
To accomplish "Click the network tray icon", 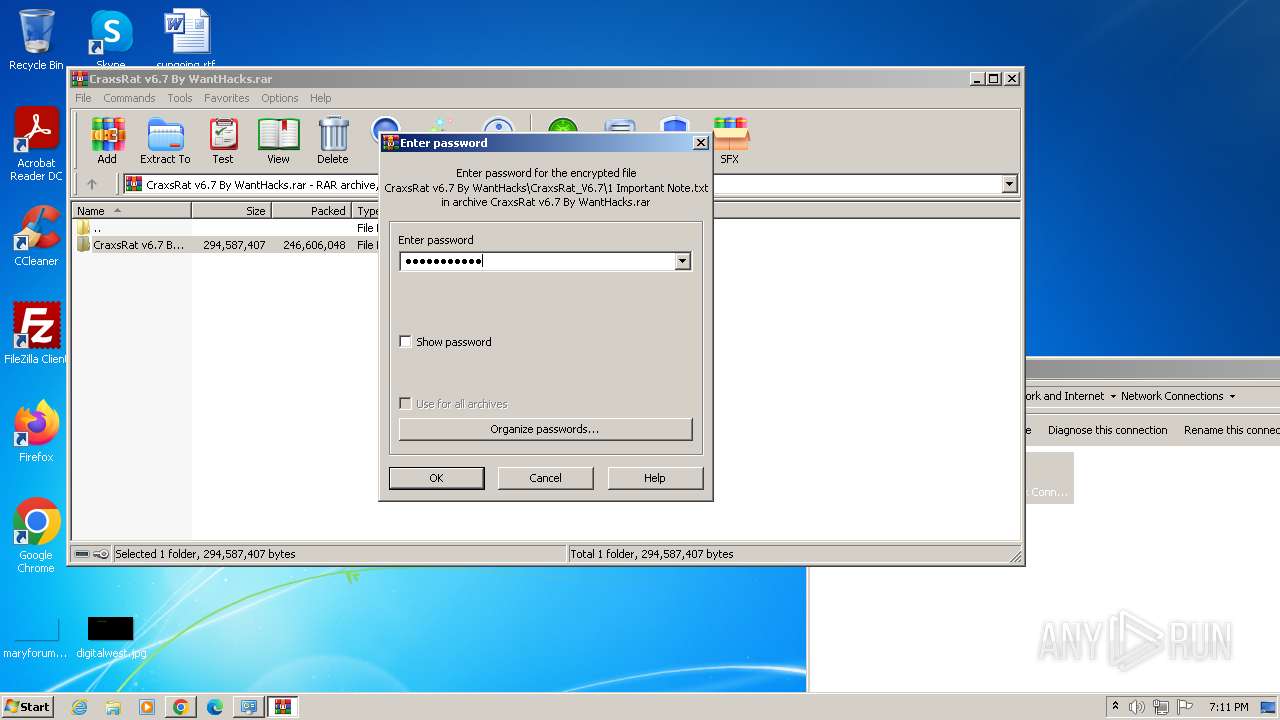I will tap(1161, 707).
